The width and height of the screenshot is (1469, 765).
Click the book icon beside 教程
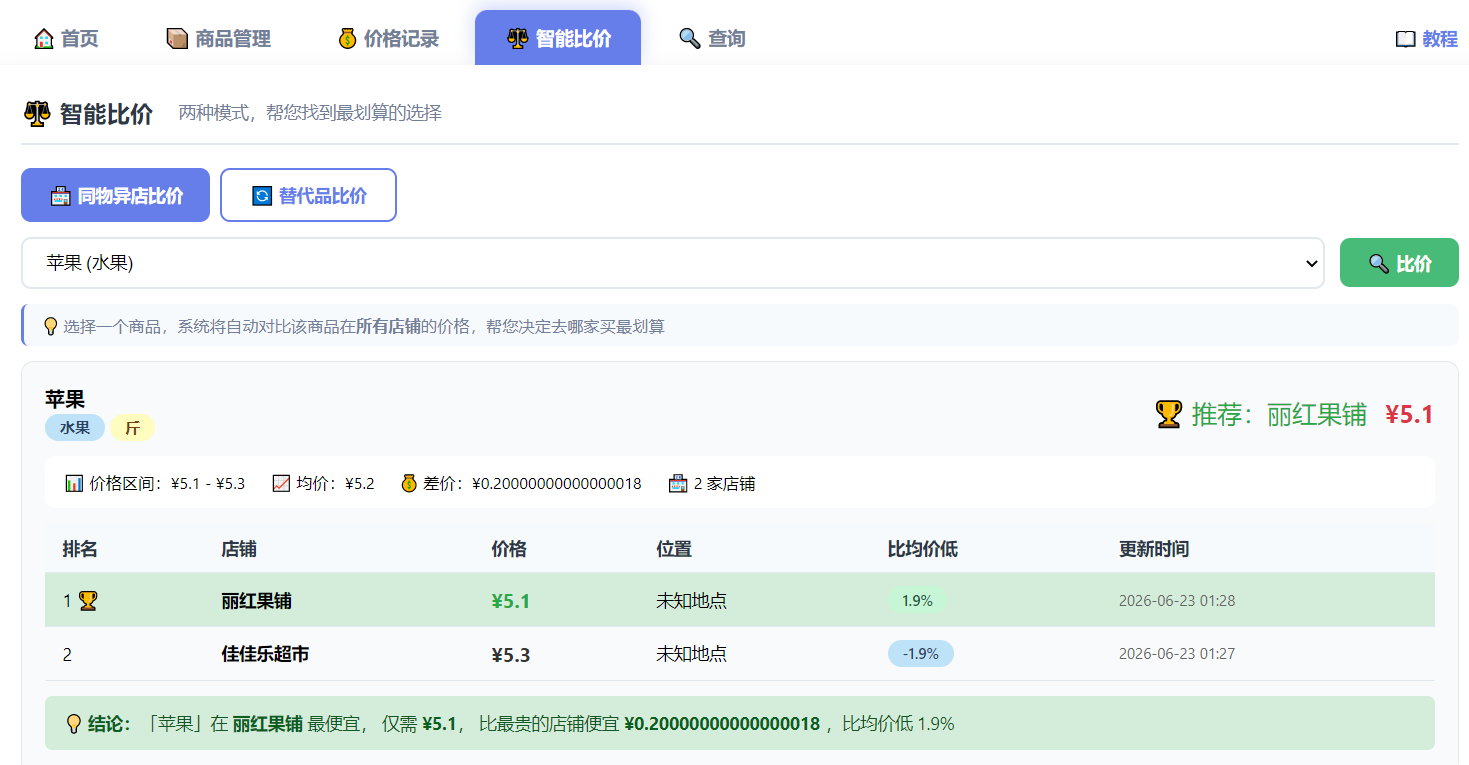click(1406, 39)
